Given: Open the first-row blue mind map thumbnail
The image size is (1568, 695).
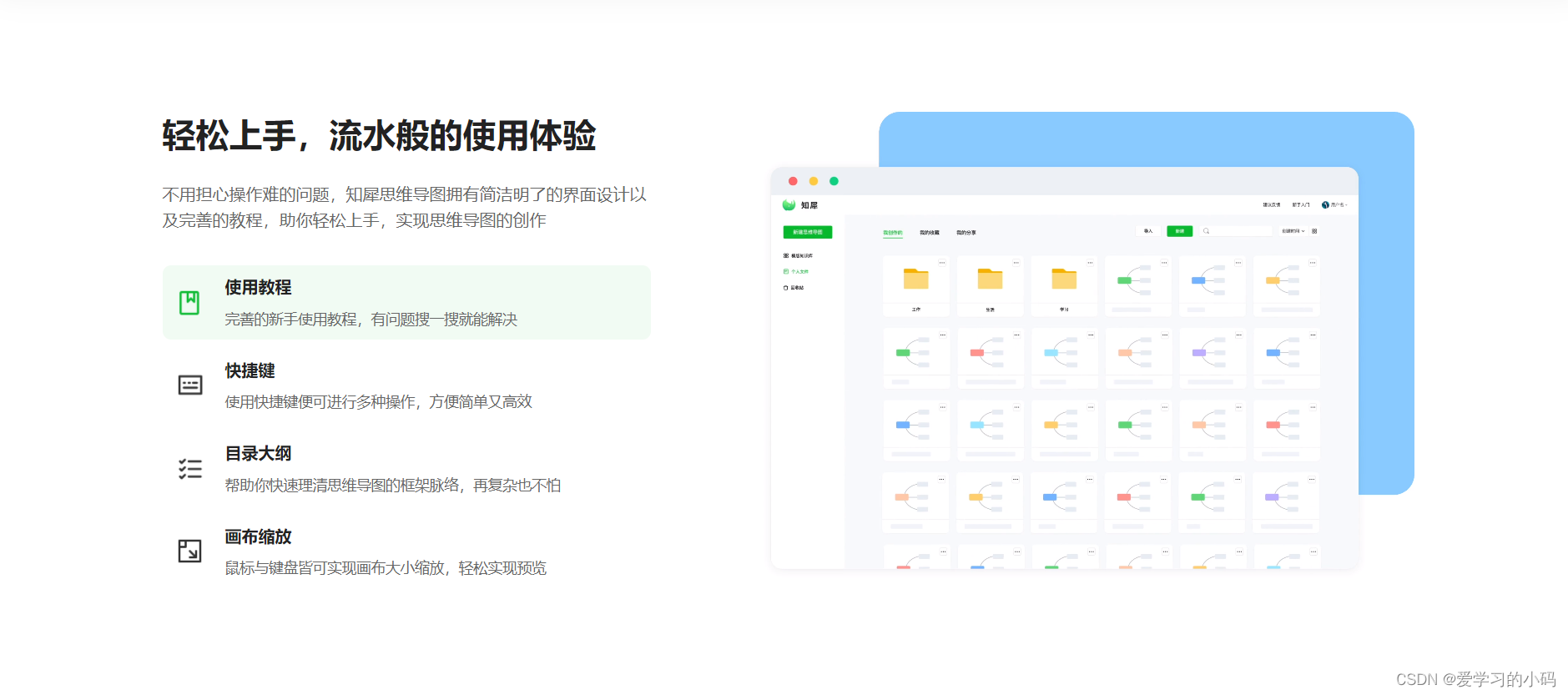Looking at the screenshot, I should tap(1212, 286).
